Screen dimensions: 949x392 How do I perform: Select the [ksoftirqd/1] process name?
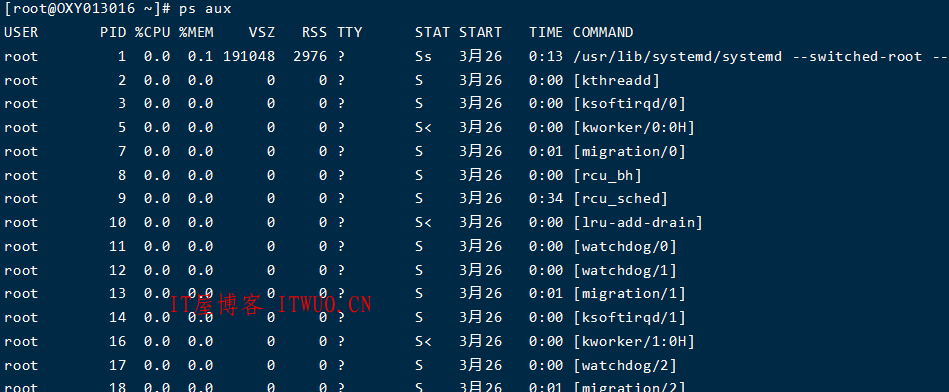coord(629,318)
